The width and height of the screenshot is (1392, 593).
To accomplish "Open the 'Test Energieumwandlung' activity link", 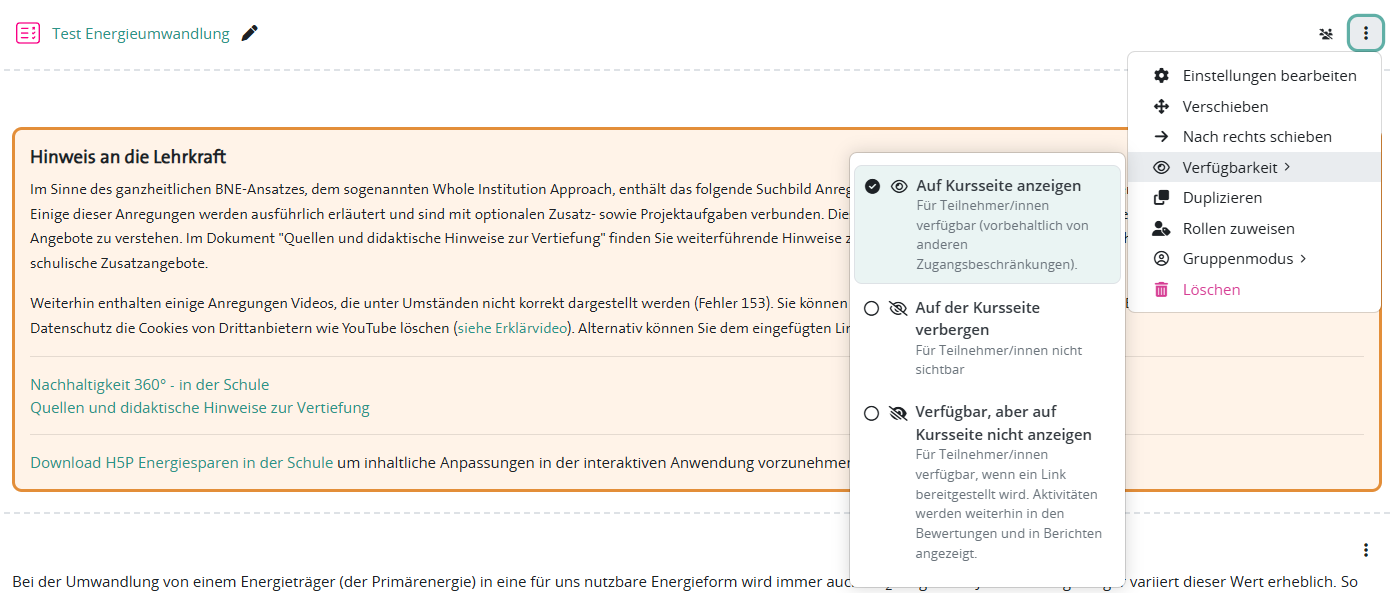I will [141, 34].
